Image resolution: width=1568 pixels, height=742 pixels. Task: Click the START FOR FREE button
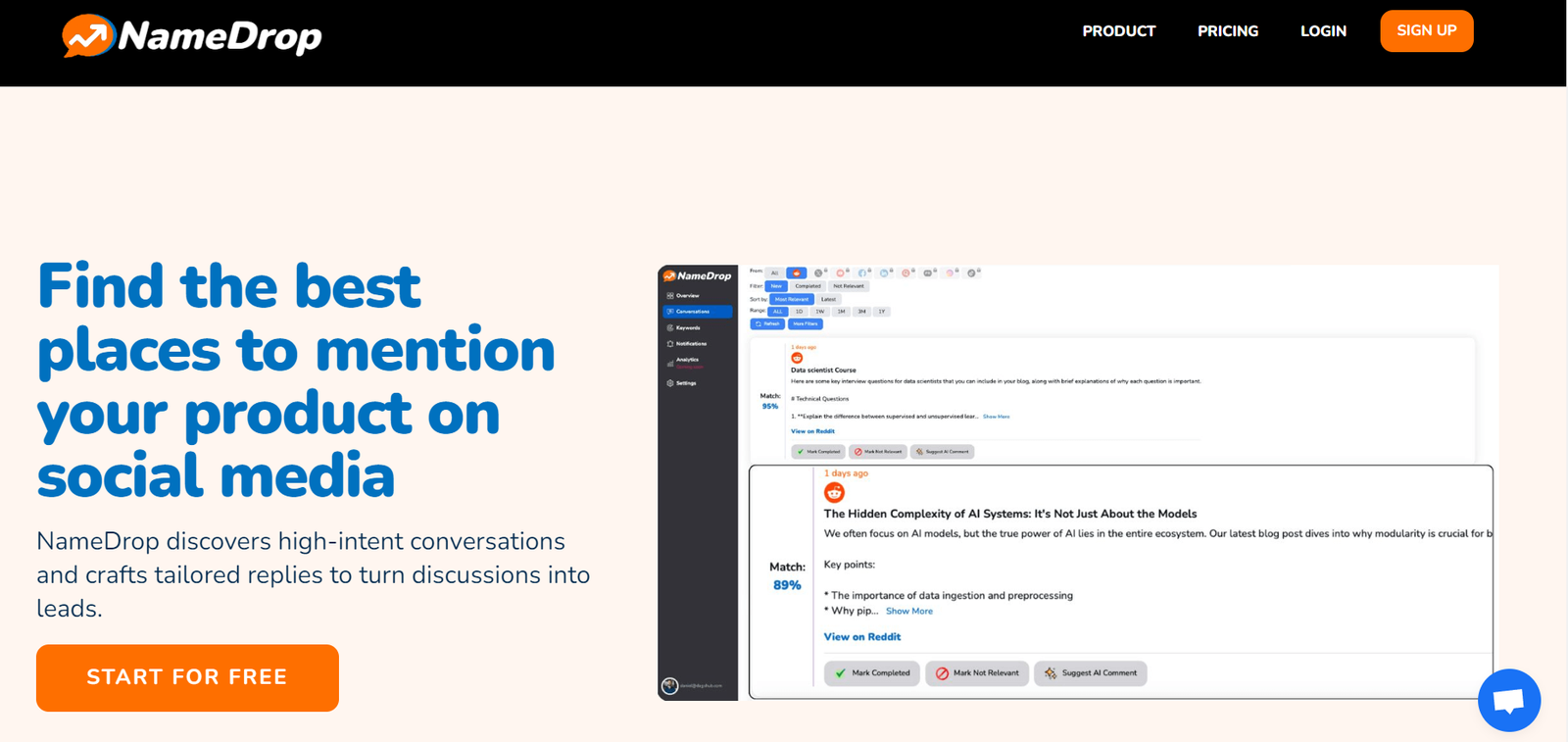[x=187, y=677]
